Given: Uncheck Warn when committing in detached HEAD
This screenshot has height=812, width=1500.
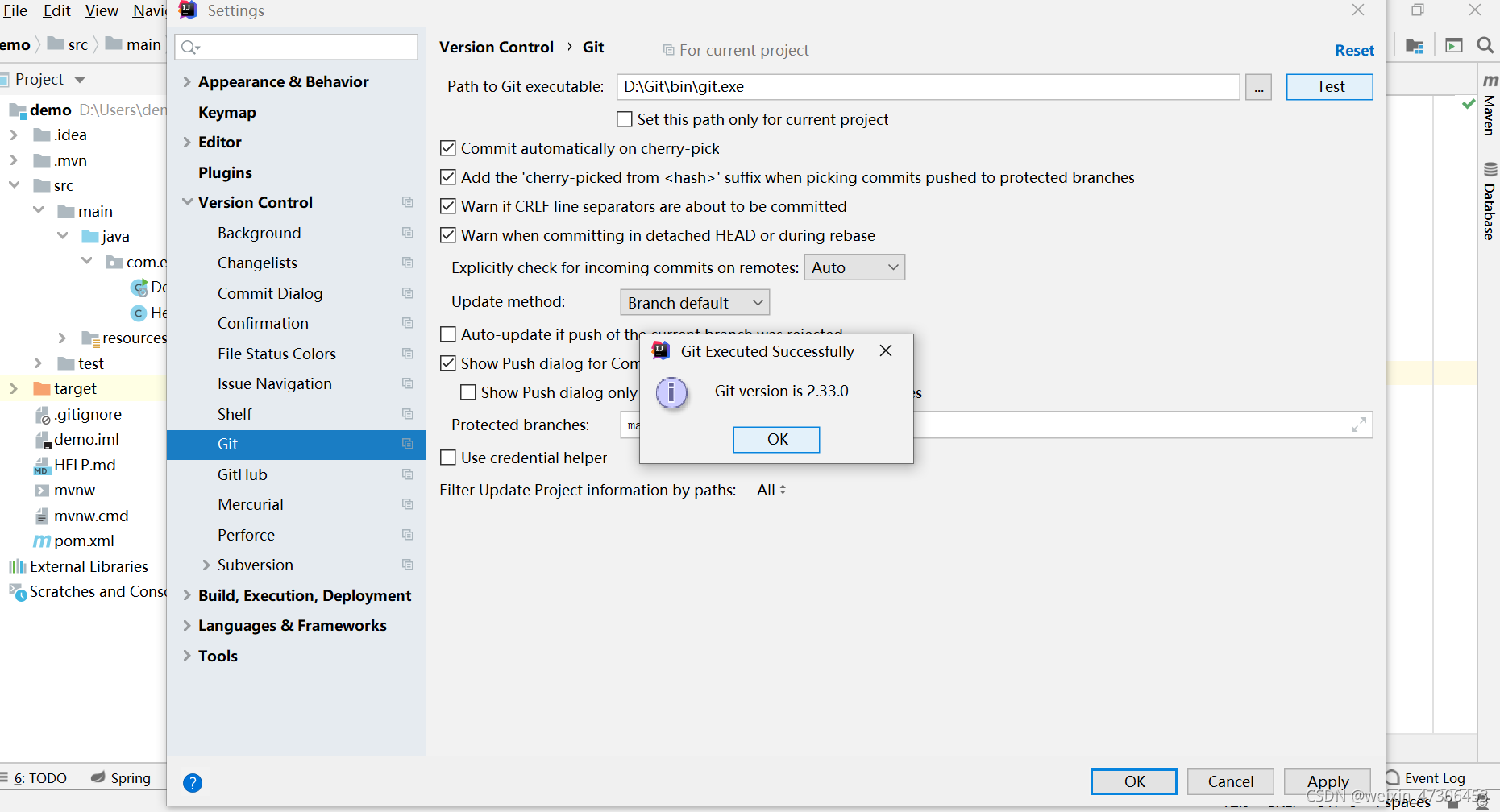Looking at the screenshot, I should coord(448,235).
